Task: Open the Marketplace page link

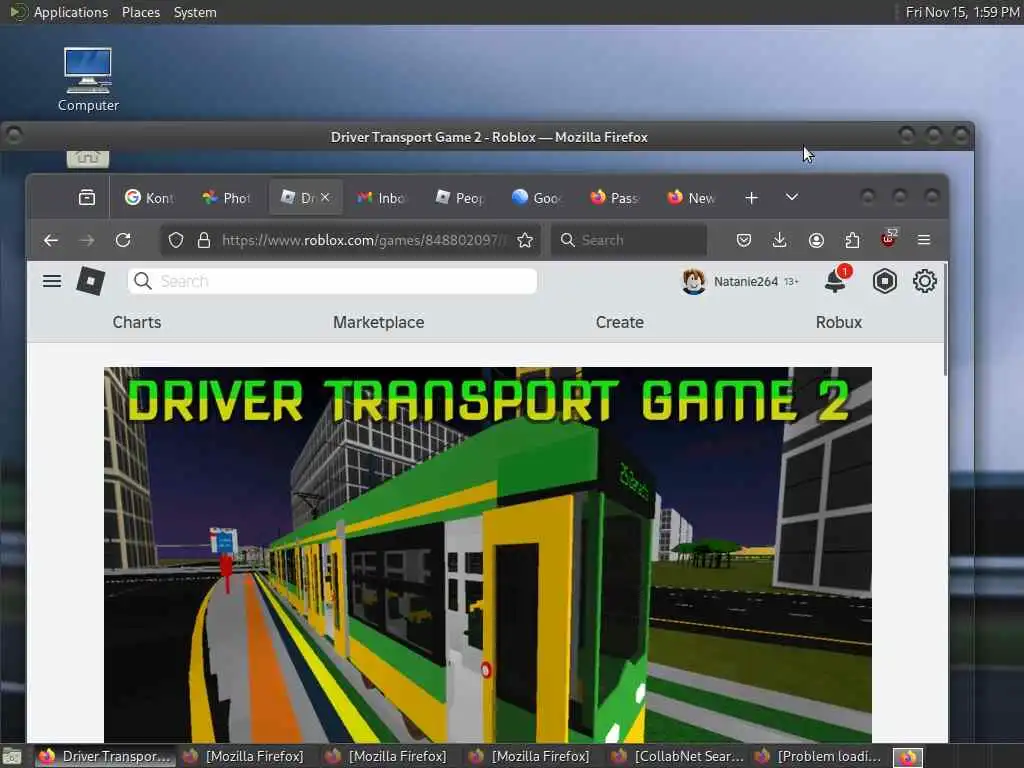Action: pyautogui.click(x=379, y=323)
